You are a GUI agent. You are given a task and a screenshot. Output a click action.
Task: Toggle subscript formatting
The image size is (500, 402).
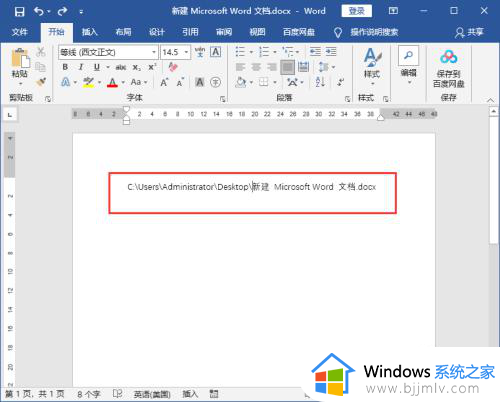(136, 67)
